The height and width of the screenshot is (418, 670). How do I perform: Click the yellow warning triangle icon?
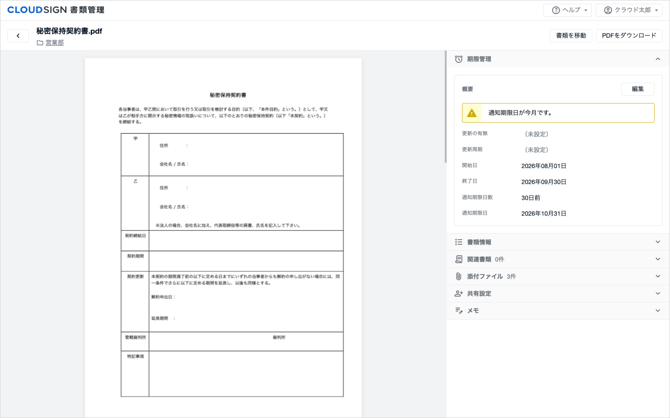click(x=472, y=113)
